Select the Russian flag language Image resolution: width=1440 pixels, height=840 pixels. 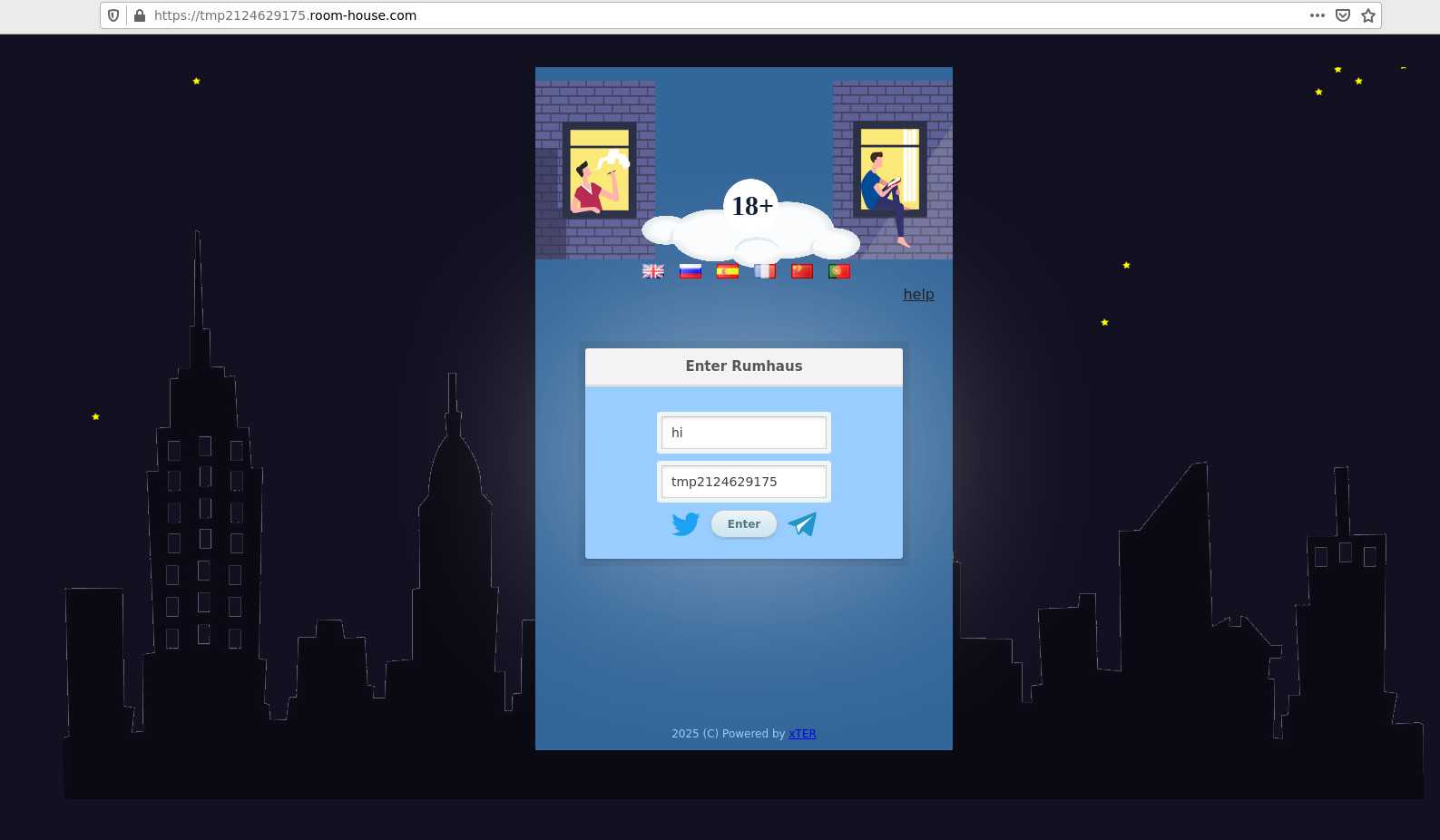coord(691,271)
